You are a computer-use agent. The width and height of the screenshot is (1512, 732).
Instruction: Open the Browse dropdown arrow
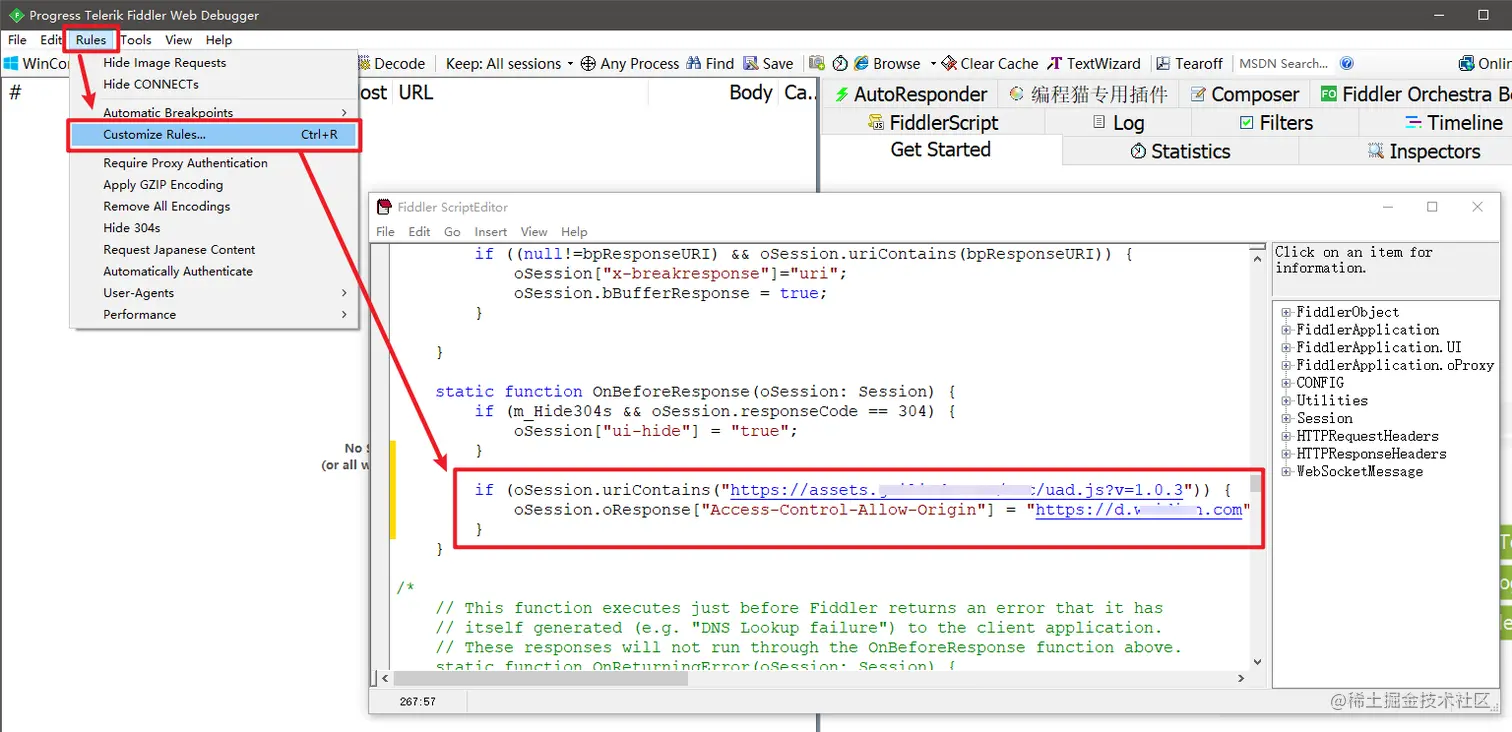tap(933, 63)
